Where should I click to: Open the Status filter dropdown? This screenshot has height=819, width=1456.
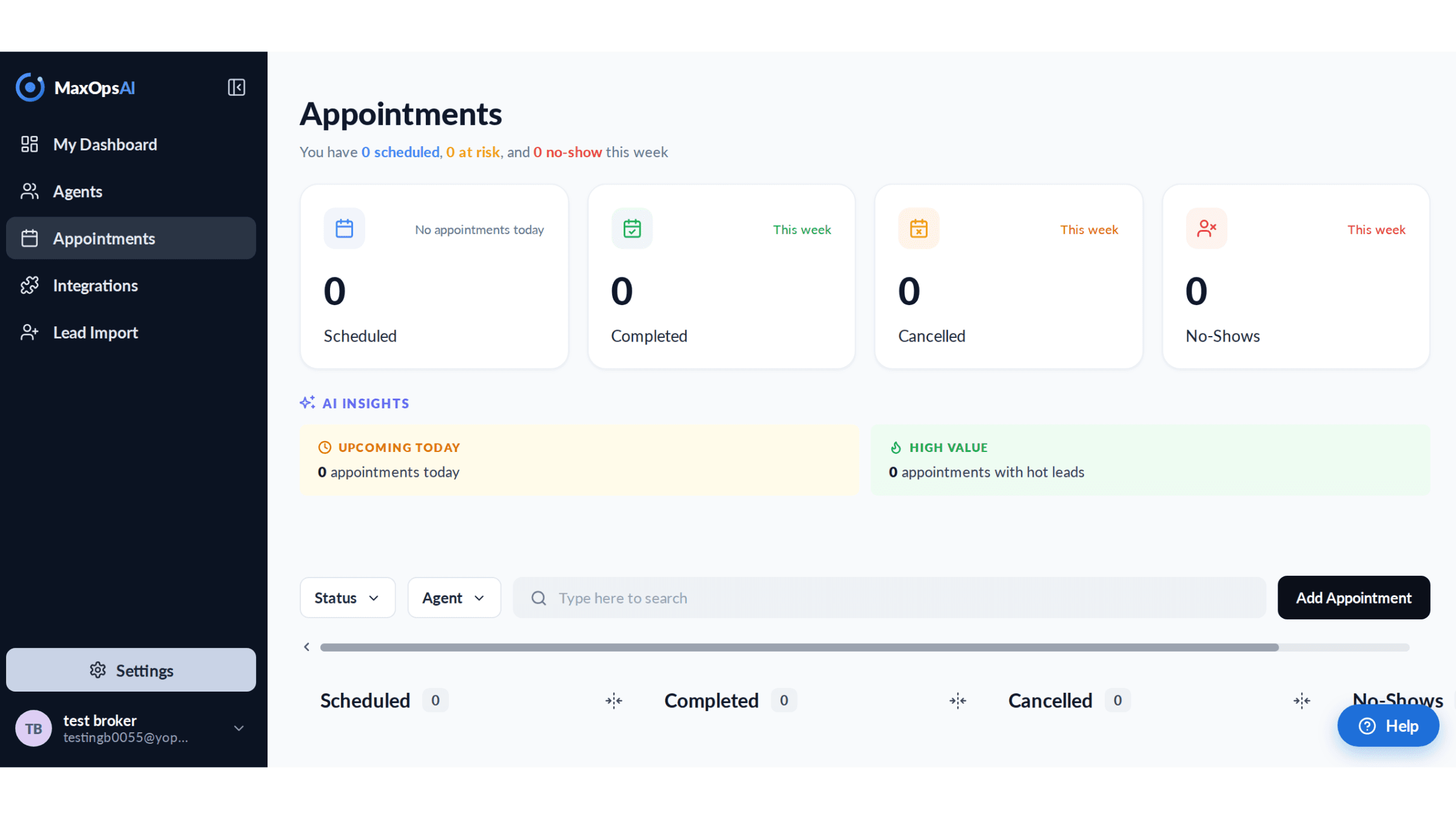[348, 598]
